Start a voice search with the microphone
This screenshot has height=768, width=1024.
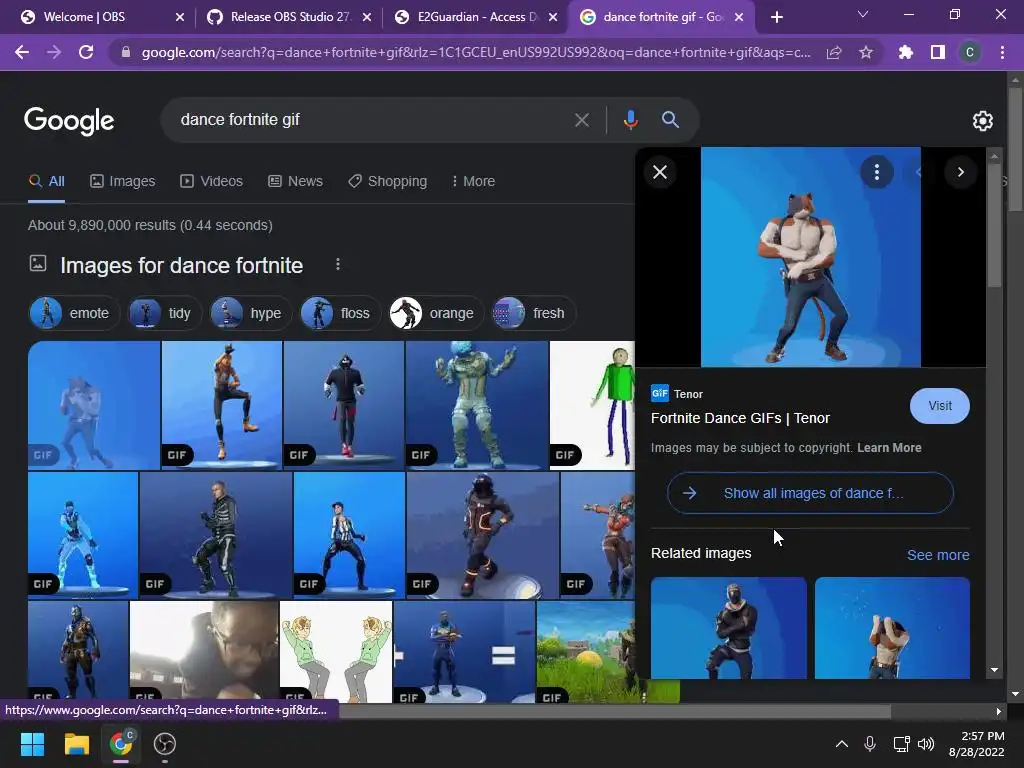(x=630, y=120)
